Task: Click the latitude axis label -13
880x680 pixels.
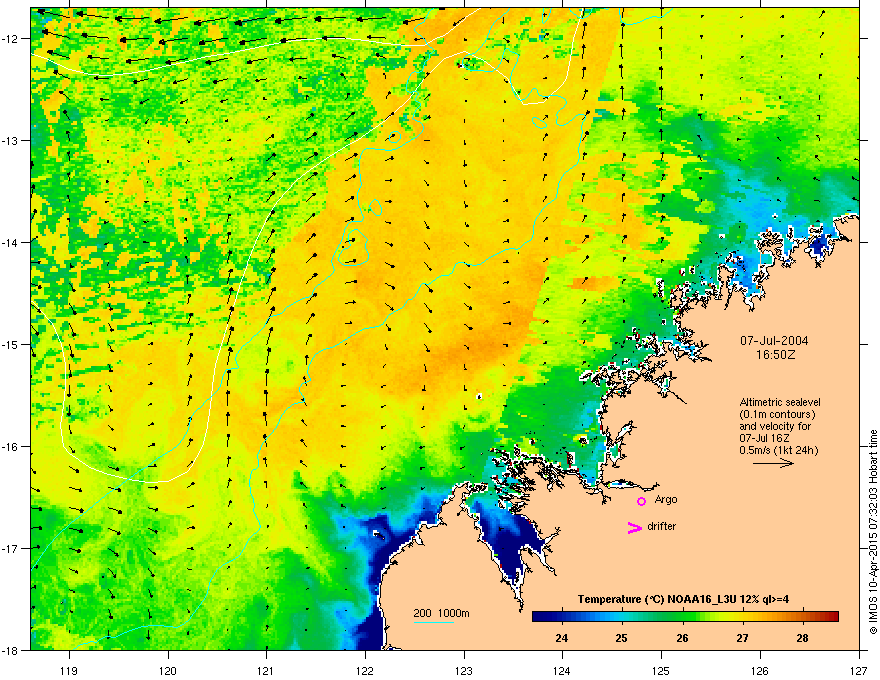Action: tap(11, 141)
